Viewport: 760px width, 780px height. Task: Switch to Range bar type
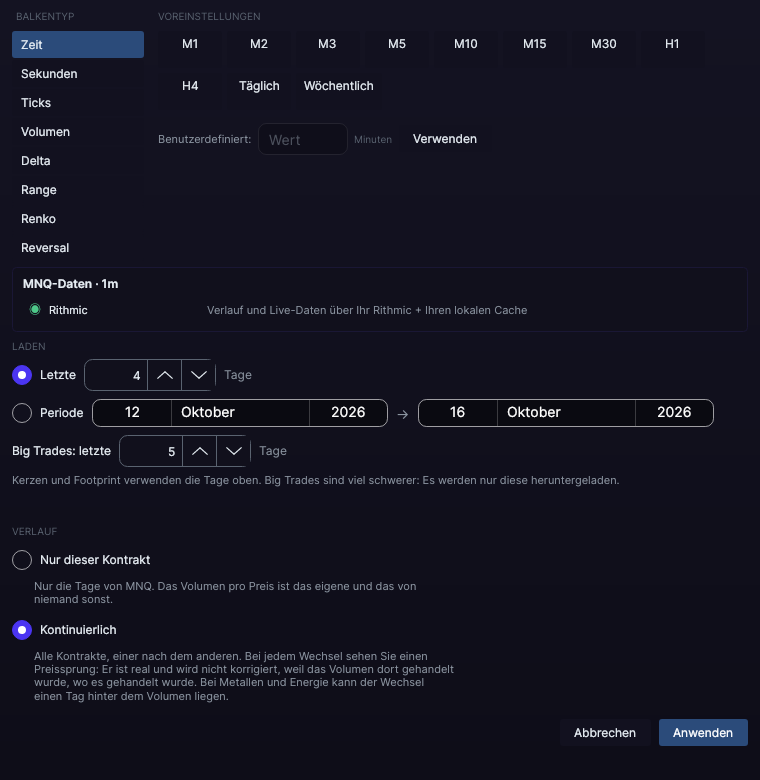point(78,190)
